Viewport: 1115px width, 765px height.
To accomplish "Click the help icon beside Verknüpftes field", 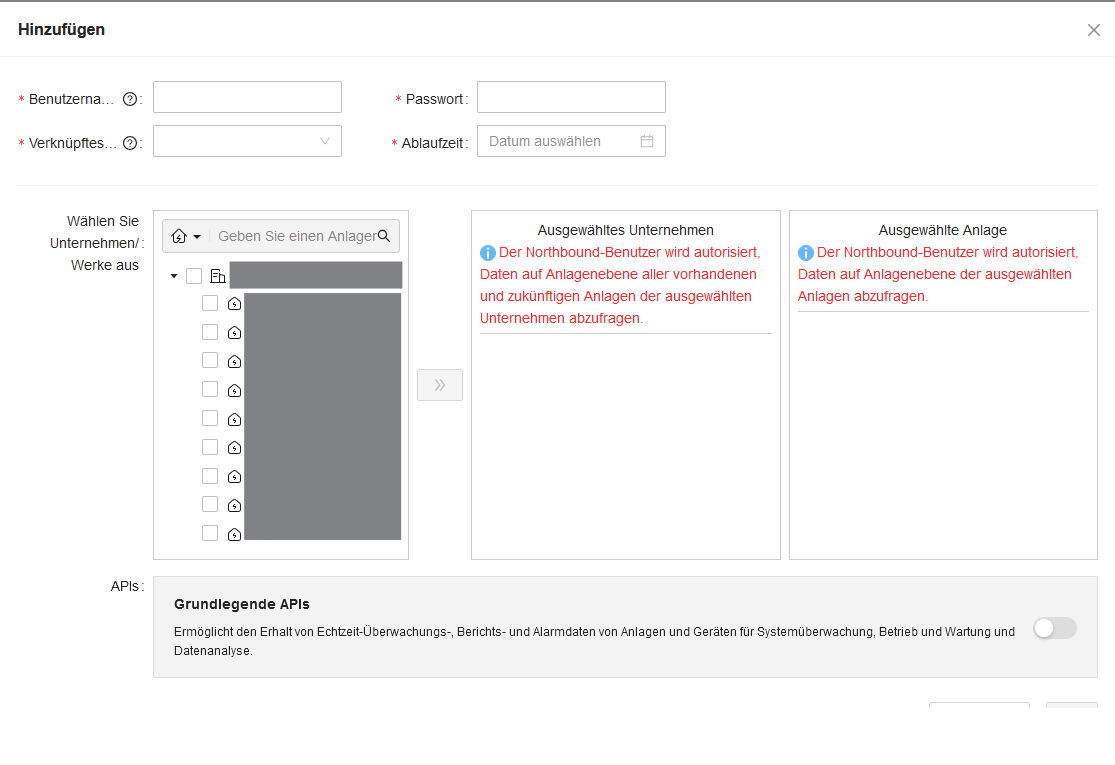I will [x=129, y=144].
